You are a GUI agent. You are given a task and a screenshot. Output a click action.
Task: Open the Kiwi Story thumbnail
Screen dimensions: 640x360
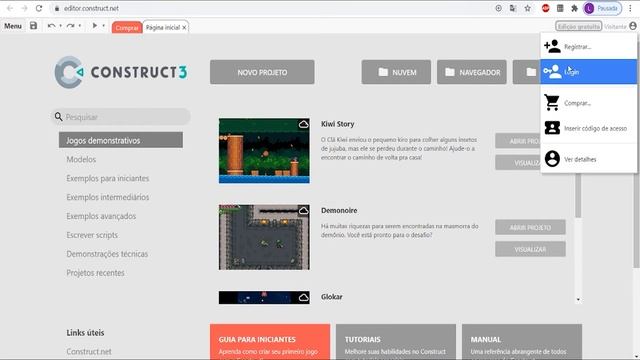(264, 151)
